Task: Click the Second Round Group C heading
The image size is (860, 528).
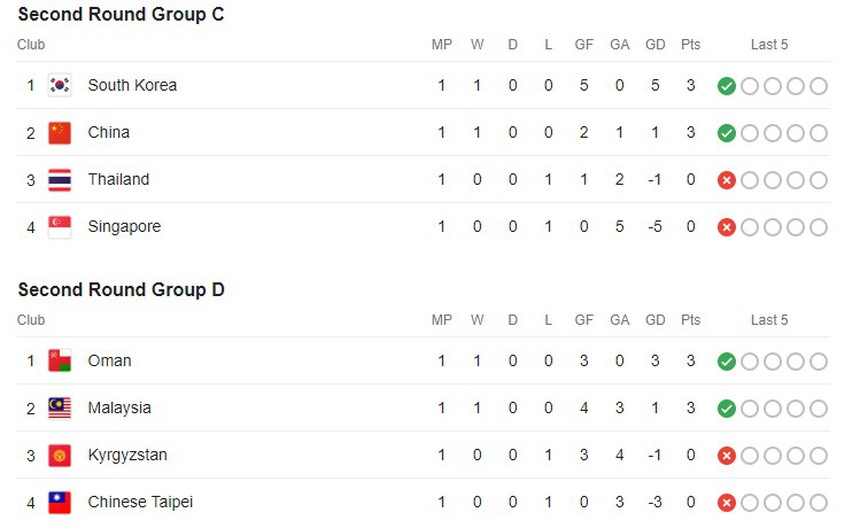Action: [x=121, y=14]
